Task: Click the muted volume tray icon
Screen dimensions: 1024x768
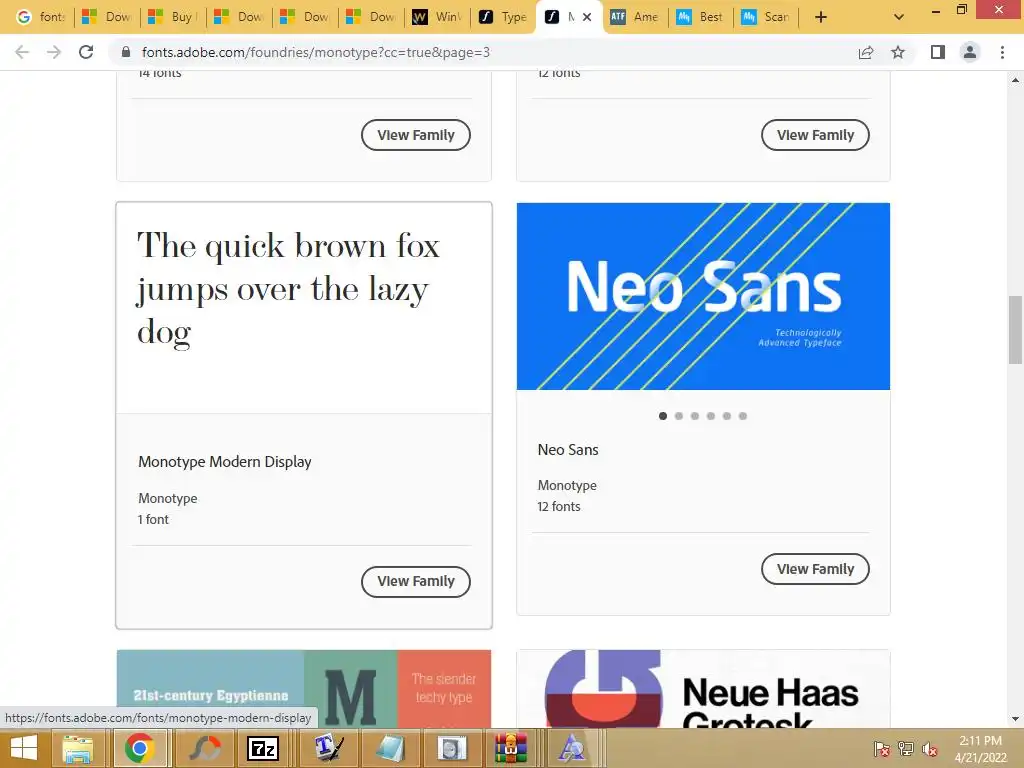Action: point(930,749)
